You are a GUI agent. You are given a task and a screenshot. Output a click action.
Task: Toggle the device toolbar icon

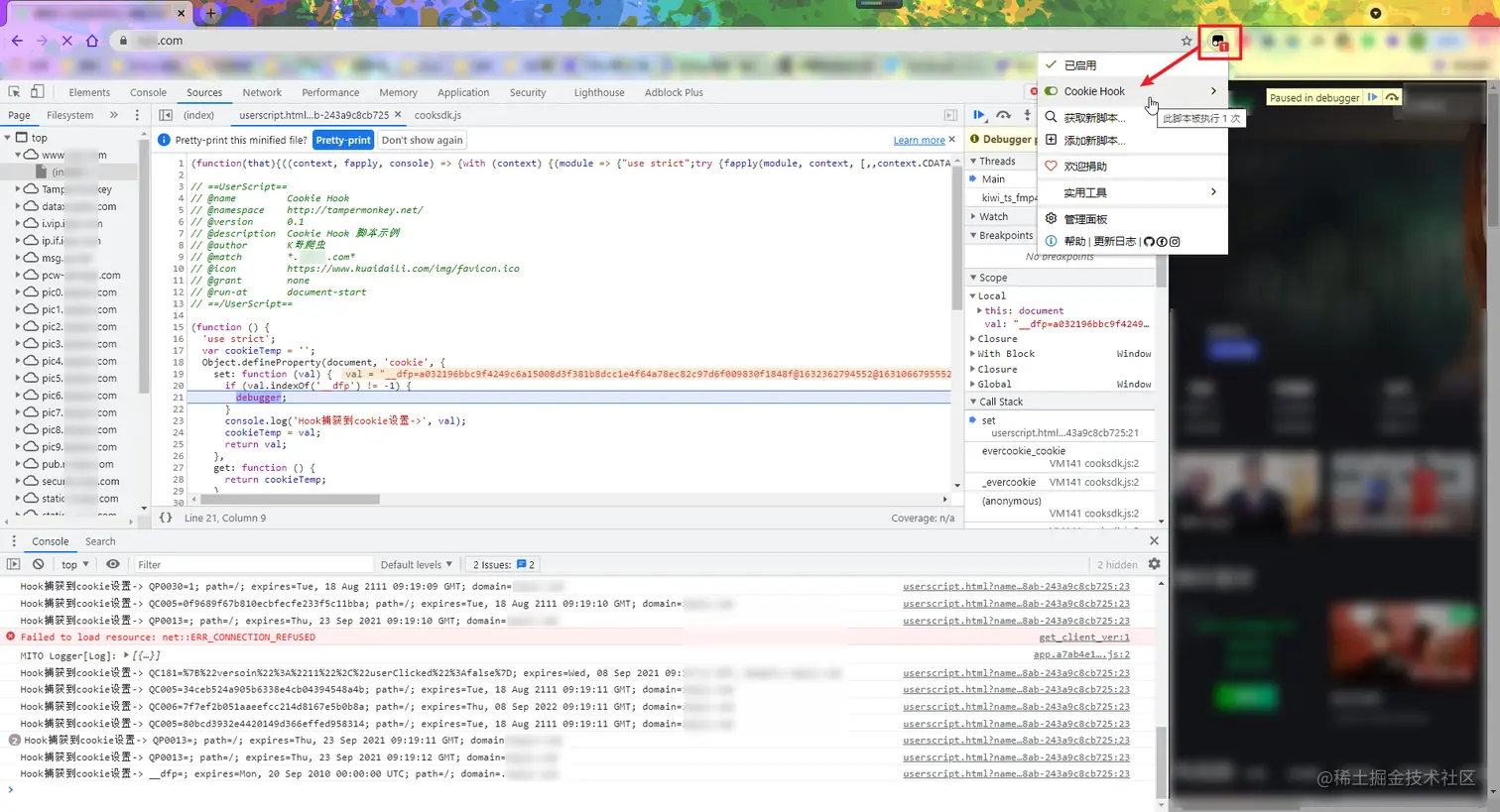(37, 92)
